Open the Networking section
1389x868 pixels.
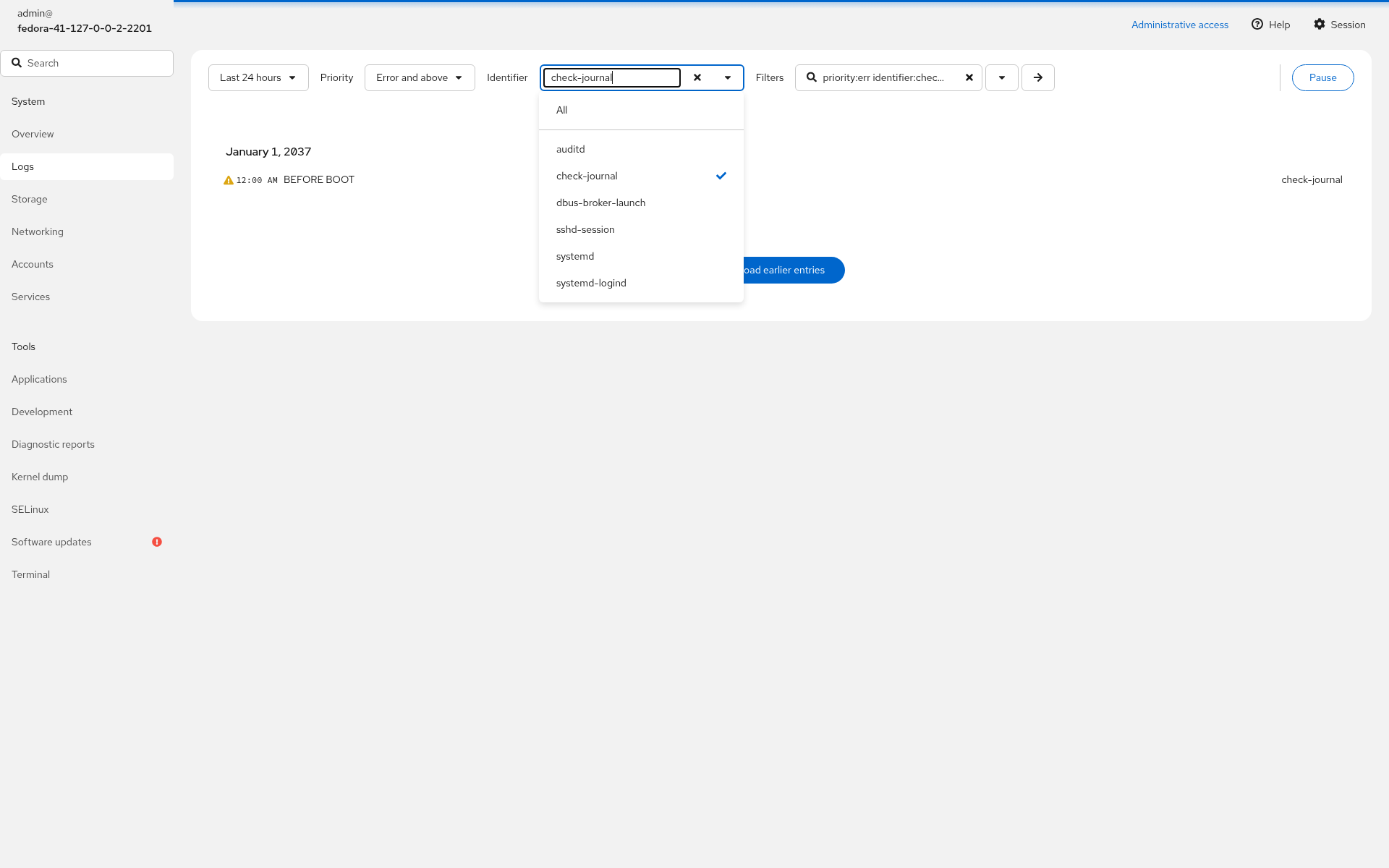tap(87, 231)
